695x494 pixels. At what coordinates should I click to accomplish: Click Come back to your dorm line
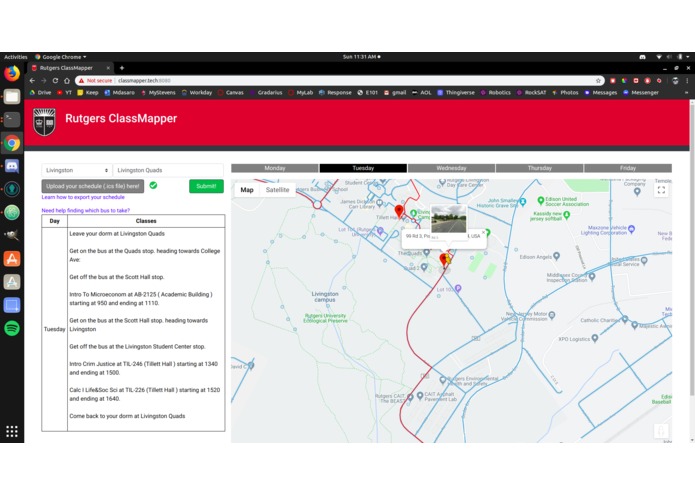click(x=127, y=416)
